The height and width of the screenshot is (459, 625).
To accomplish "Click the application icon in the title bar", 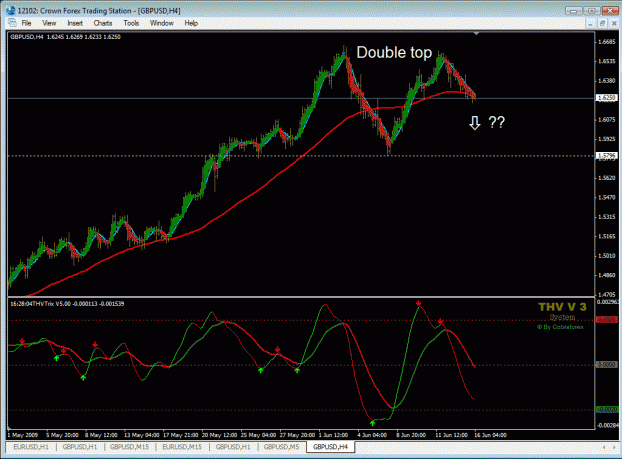I will pyautogui.click(x=11, y=10).
